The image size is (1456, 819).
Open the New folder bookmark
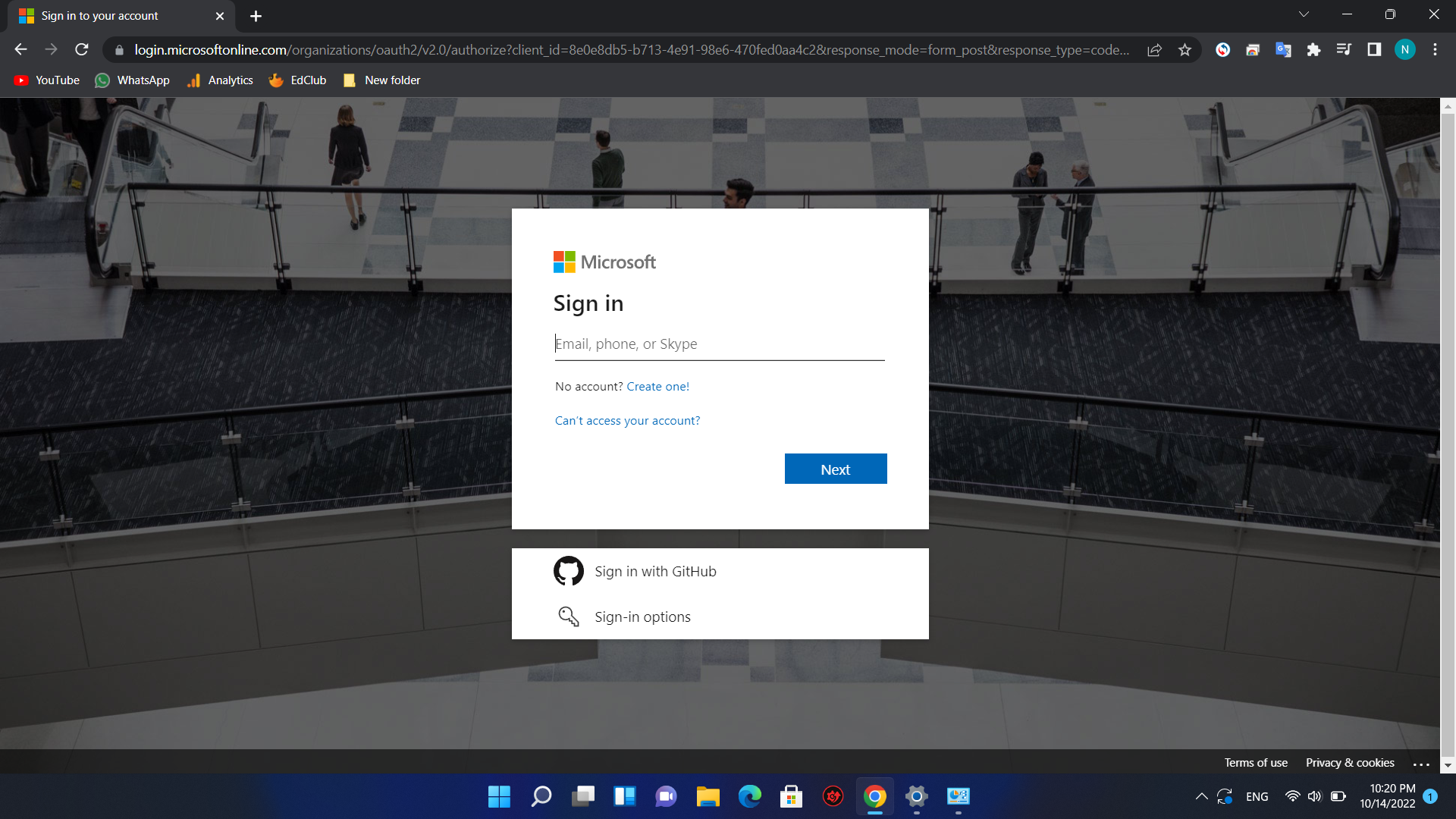click(x=382, y=80)
